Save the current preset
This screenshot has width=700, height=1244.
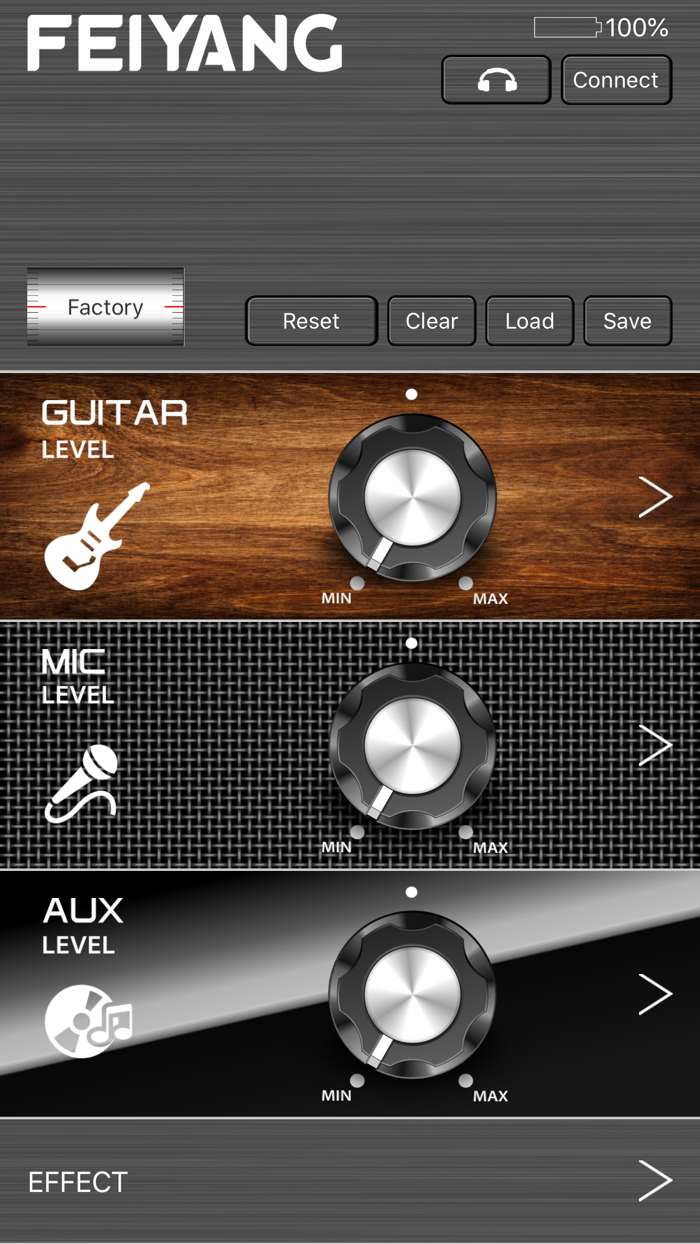[628, 321]
